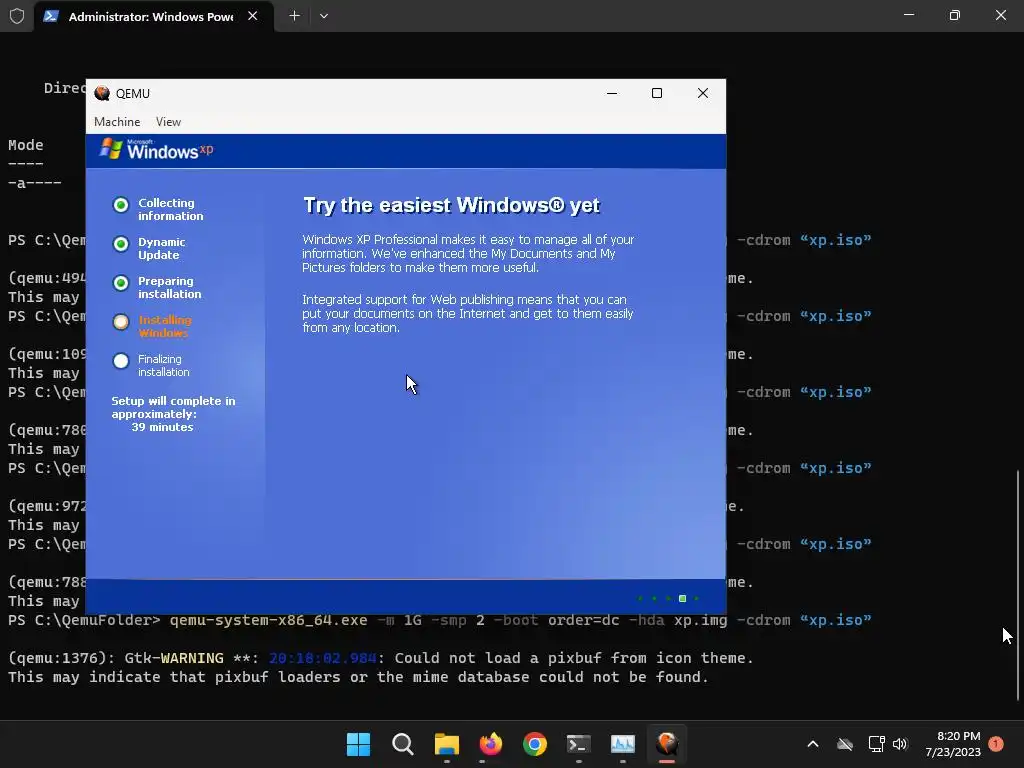The height and width of the screenshot is (768, 1024).
Task: Switch to QEMU from taskbar
Action: [667, 744]
